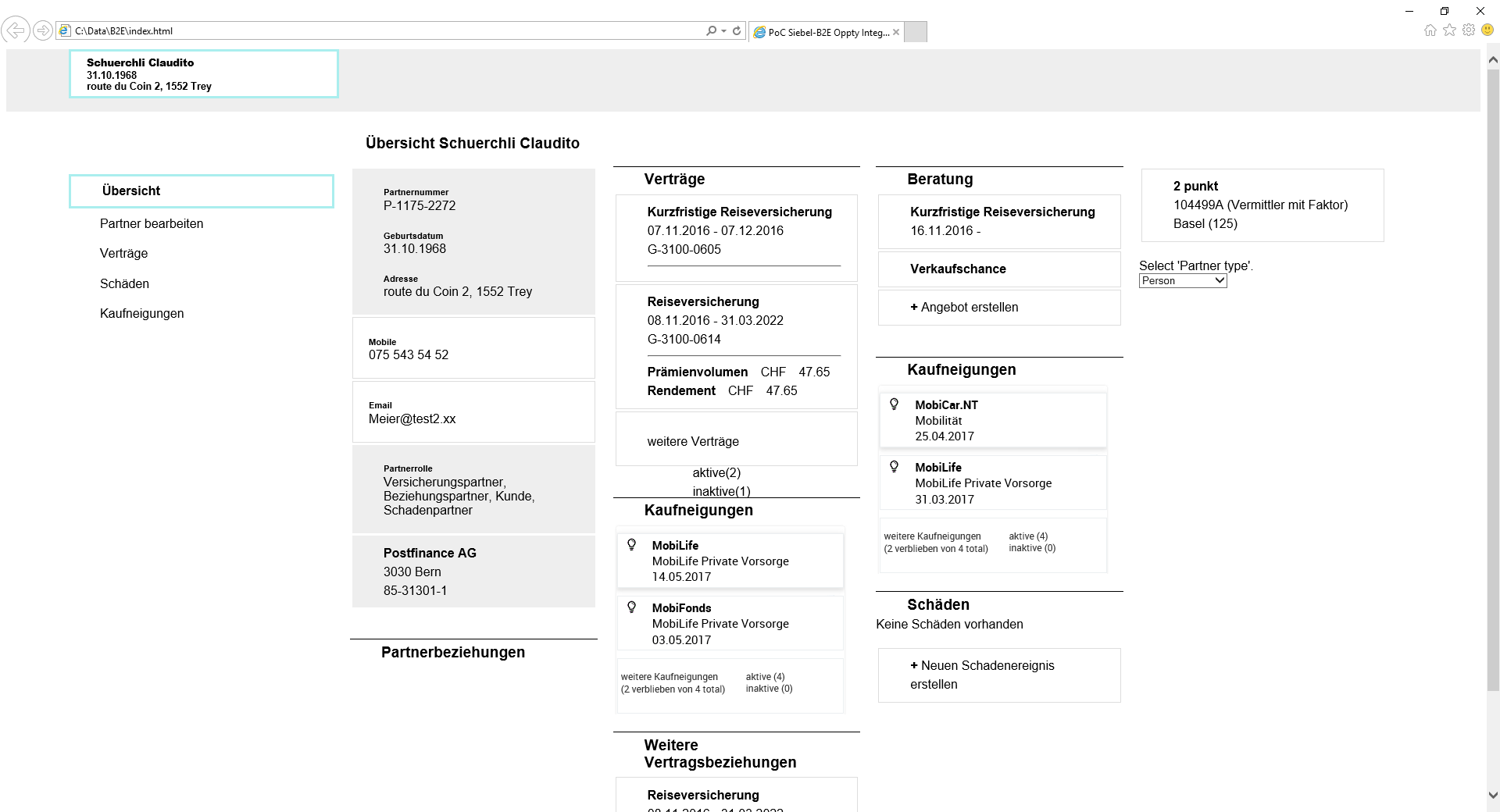
Task: Open Beratung Kurzfristige Reiseversicherung 16.11.2016 card
Action: click(x=999, y=222)
